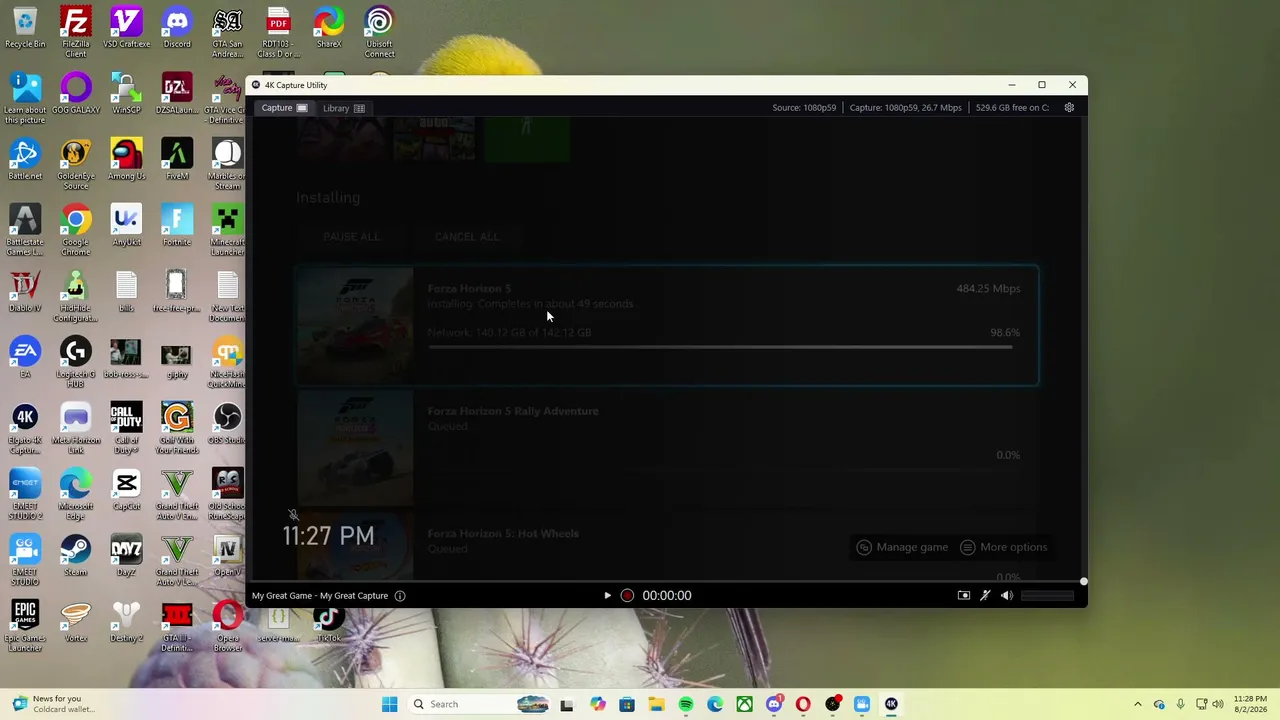Viewport: 1280px width, 720px height.
Task: Switch to the Capture tab
Action: pyautogui.click(x=284, y=108)
